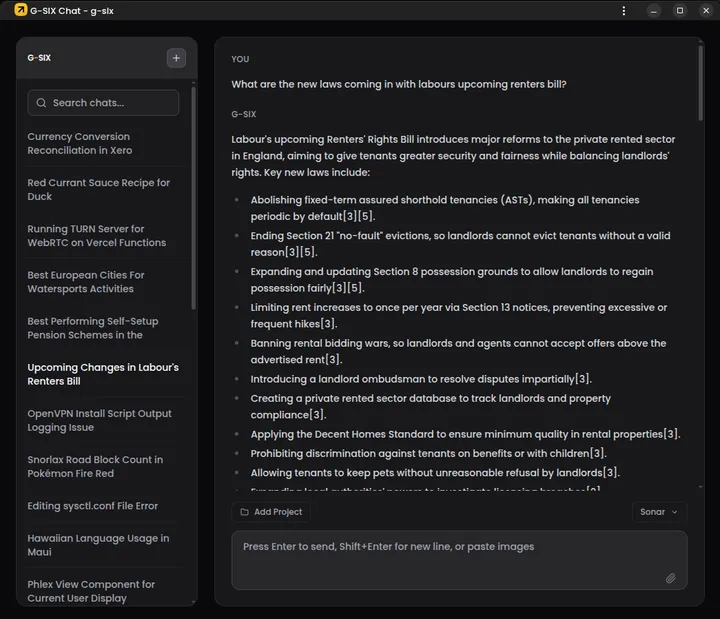Viewport: 720px width, 619px height.
Task: Click the sidebar chat list scrollbar
Action: (x=193, y=197)
